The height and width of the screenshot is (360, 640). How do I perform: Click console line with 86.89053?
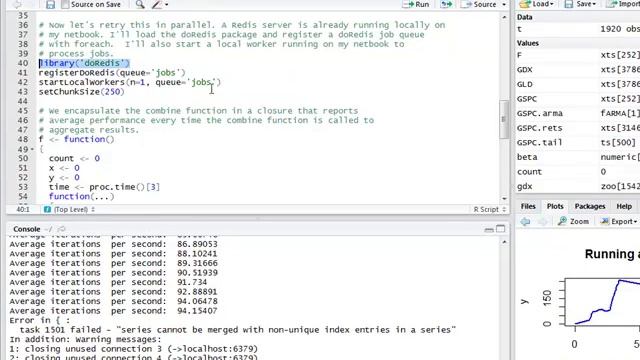coord(113,244)
